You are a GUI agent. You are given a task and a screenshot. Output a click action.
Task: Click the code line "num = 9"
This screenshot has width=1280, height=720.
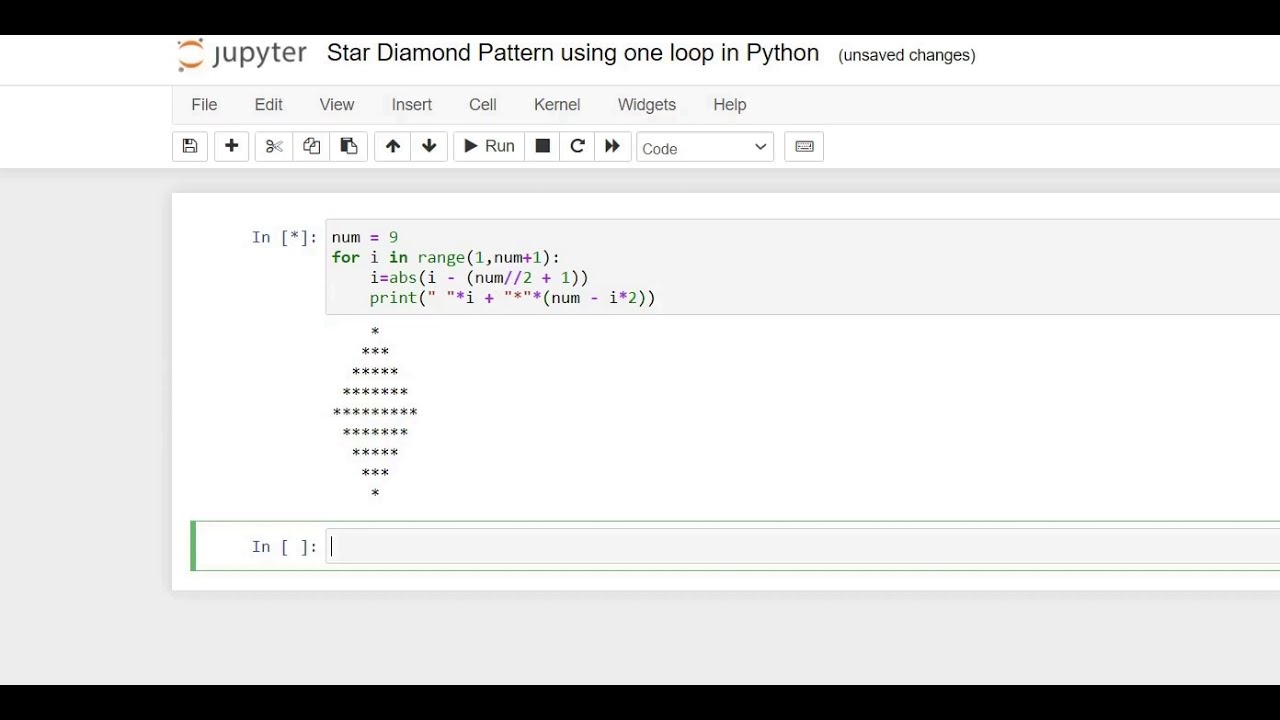(x=365, y=237)
